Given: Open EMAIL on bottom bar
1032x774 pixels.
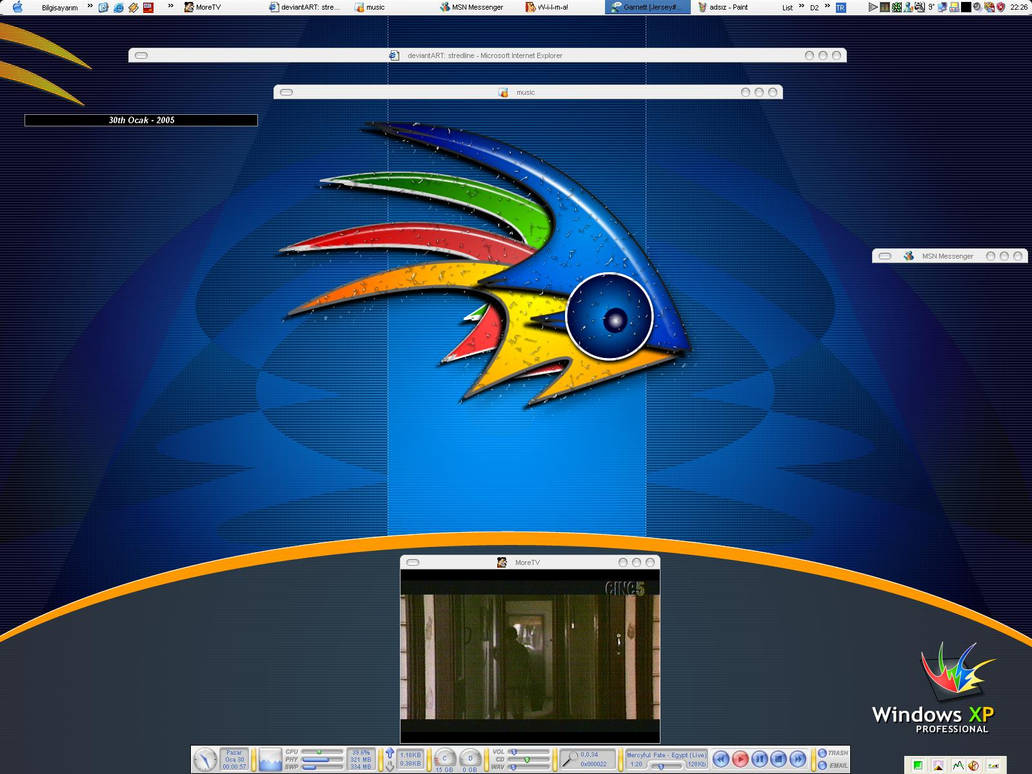Looking at the screenshot, I should pyautogui.click(x=833, y=765).
